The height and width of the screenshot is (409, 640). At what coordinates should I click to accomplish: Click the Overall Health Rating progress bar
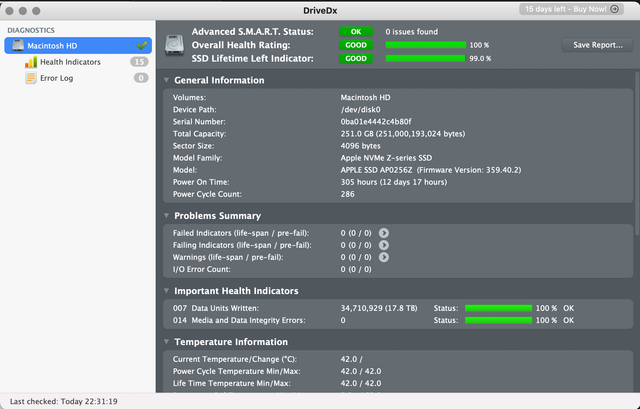pos(425,45)
